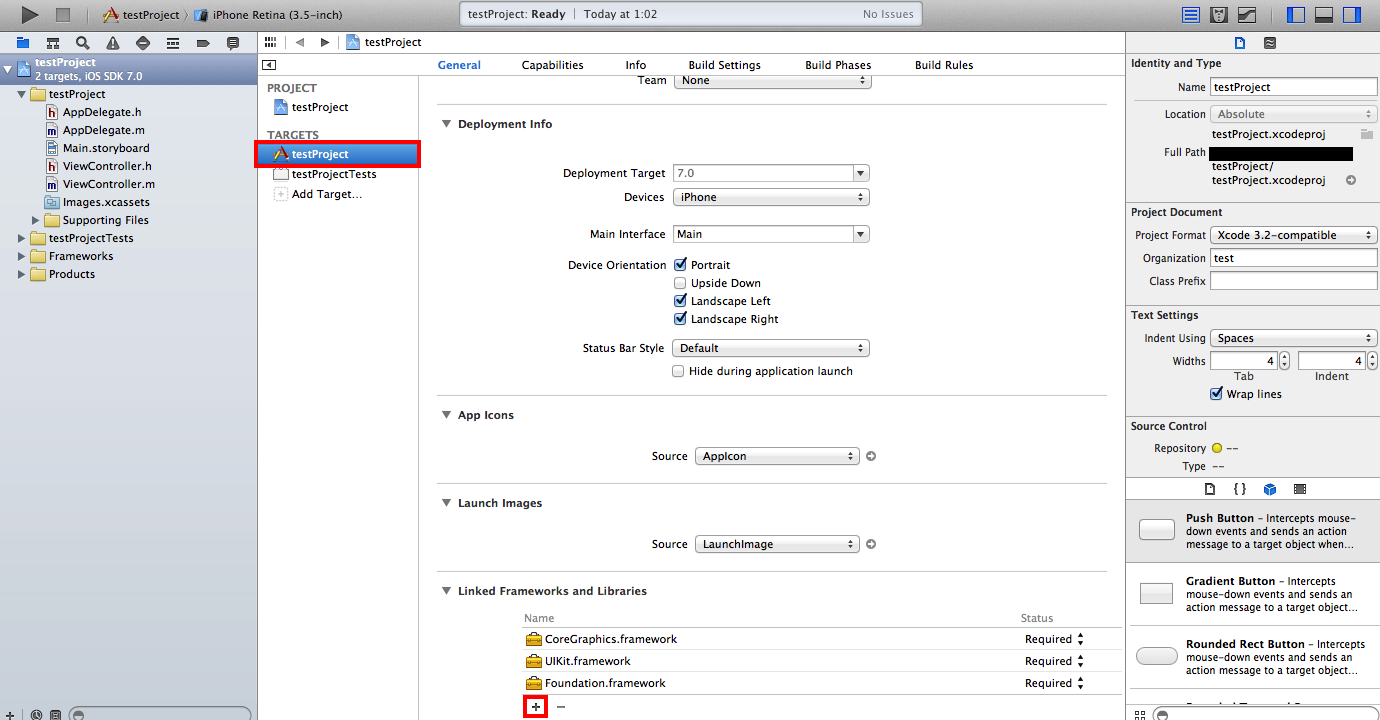1380x720 pixels.
Task: Show the Code Snippet library
Action: [1239, 489]
